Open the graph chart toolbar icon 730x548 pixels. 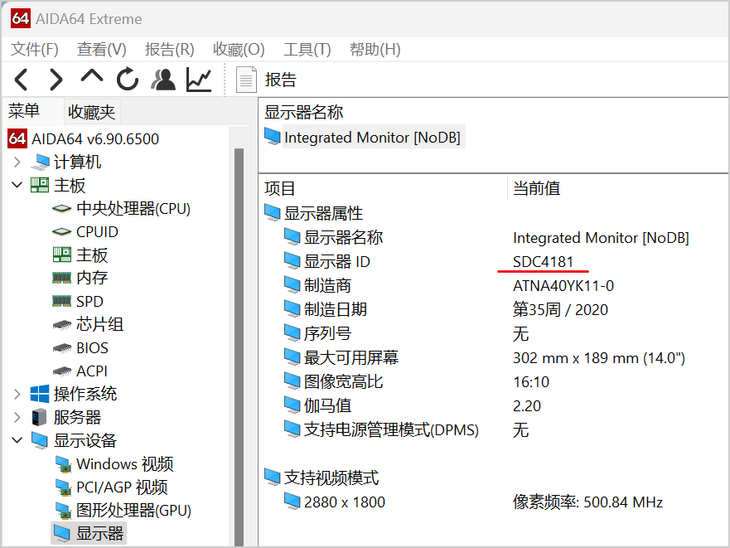click(x=199, y=79)
